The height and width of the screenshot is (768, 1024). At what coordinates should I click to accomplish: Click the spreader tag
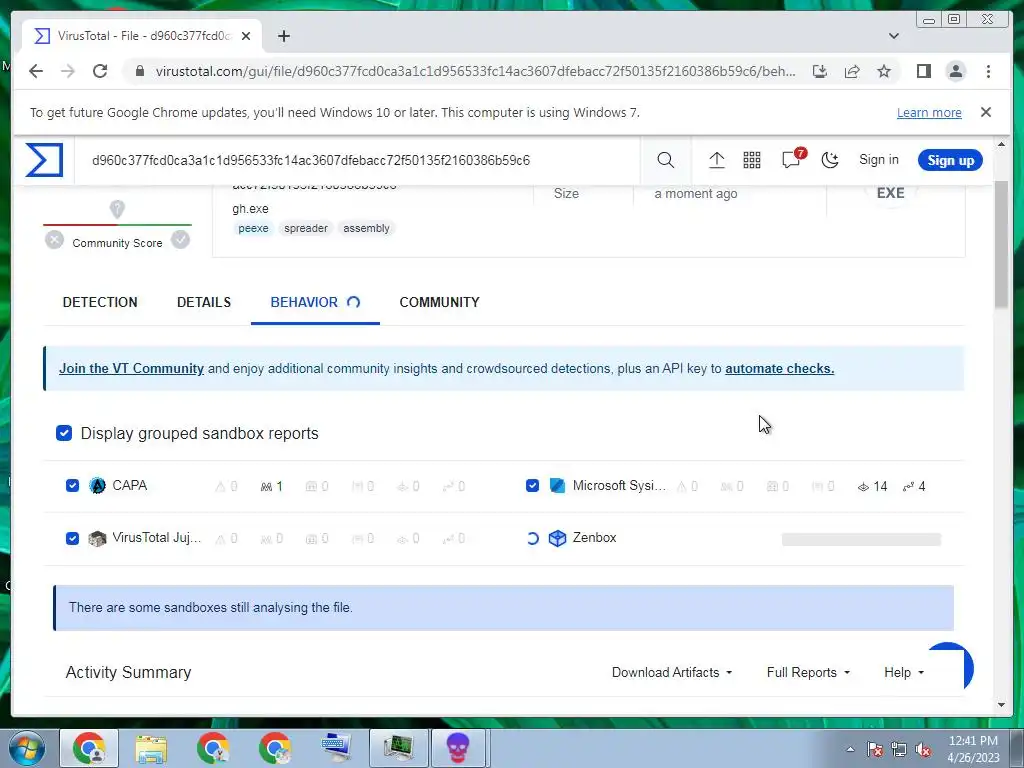click(x=306, y=228)
